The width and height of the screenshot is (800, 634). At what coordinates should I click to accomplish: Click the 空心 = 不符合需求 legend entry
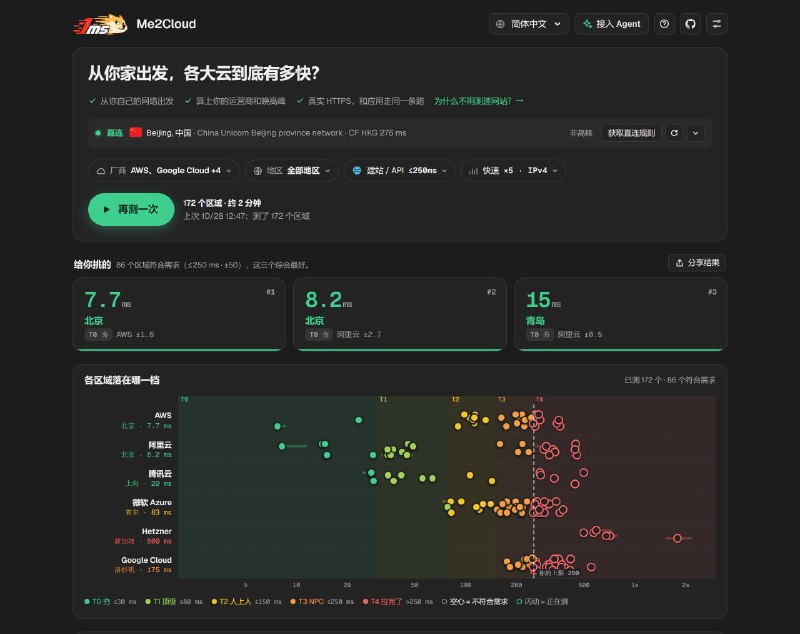(474, 601)
